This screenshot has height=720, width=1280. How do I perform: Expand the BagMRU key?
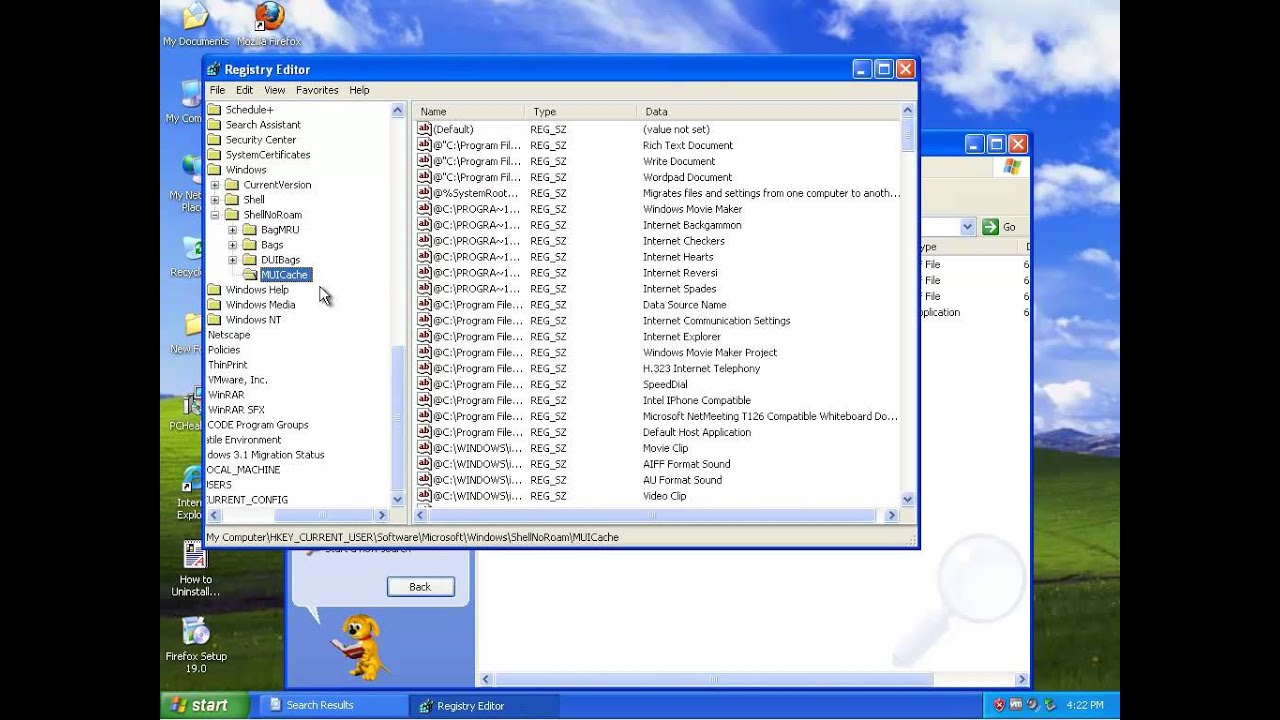point(233,230)
